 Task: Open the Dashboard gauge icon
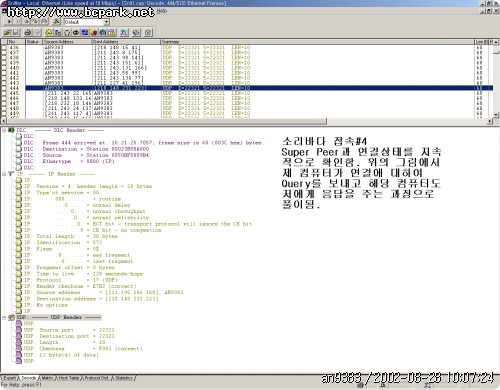pyautogui.click(x=49, y=33)
